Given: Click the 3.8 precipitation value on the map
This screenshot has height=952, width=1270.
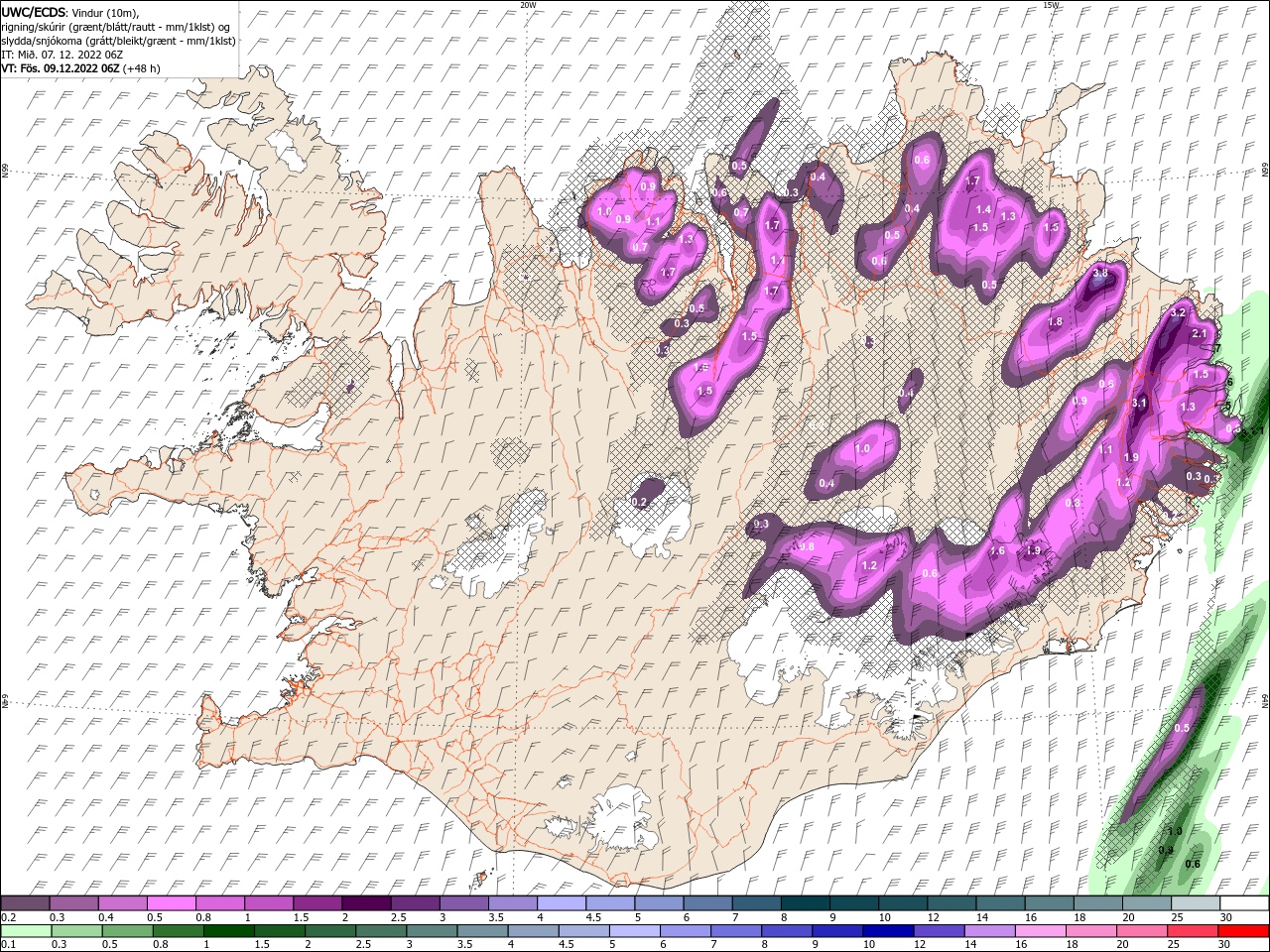Looking at the screenshot, I should (1100, 274).
